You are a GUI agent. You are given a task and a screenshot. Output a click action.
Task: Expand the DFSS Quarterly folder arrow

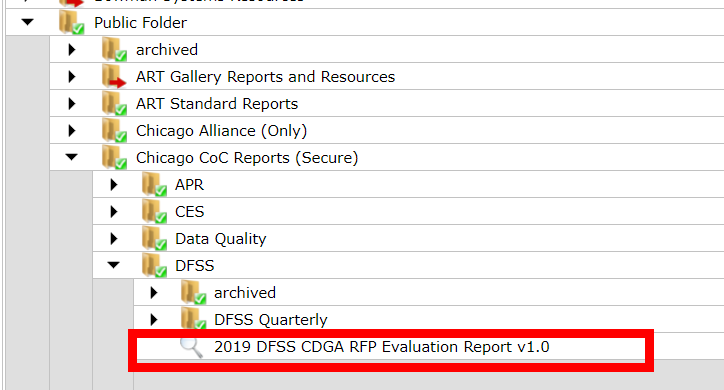coord(154,319)
